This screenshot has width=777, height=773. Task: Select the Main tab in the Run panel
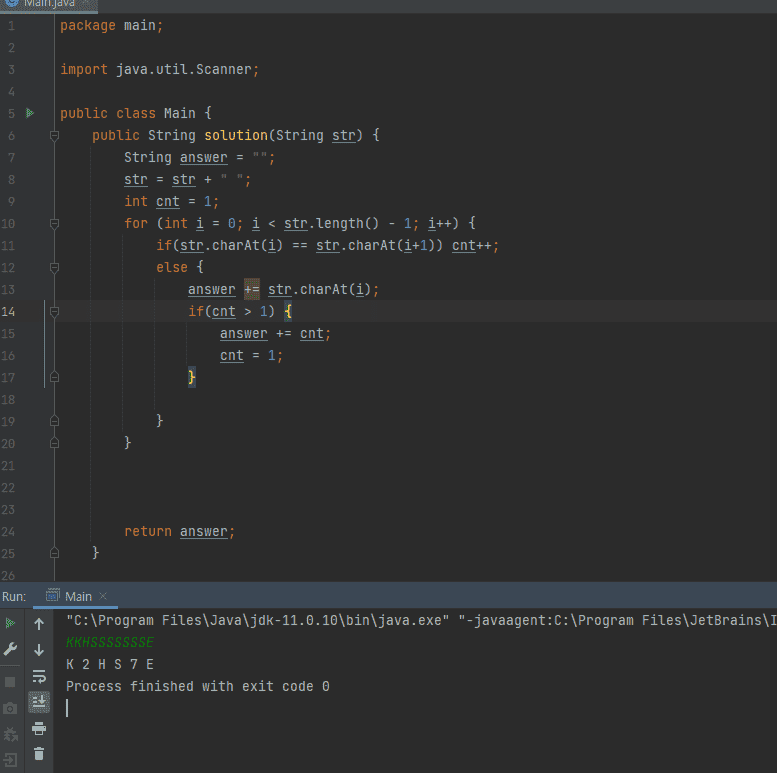click(77, 597)
